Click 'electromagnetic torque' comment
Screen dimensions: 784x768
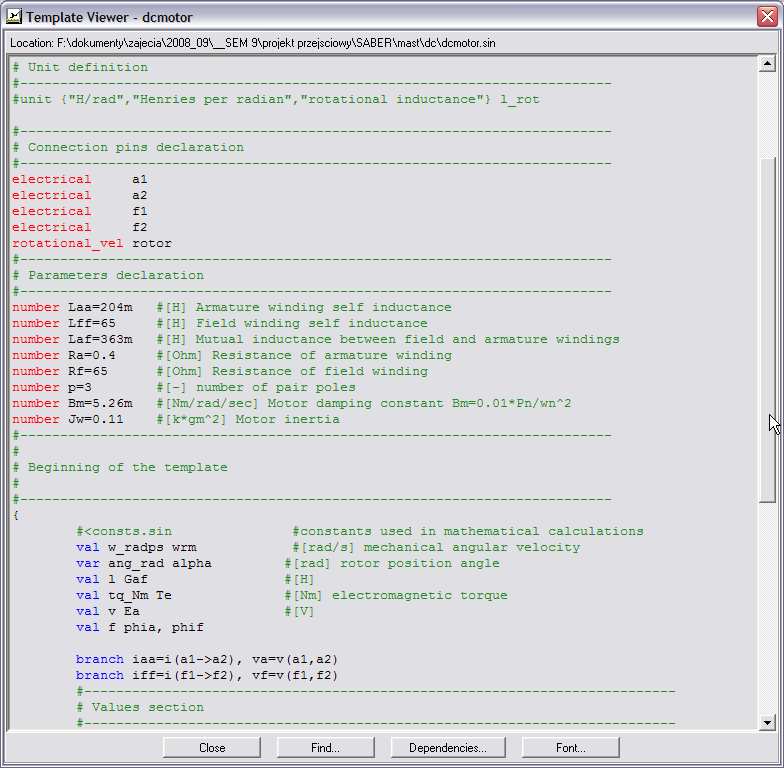coord(420,595)
